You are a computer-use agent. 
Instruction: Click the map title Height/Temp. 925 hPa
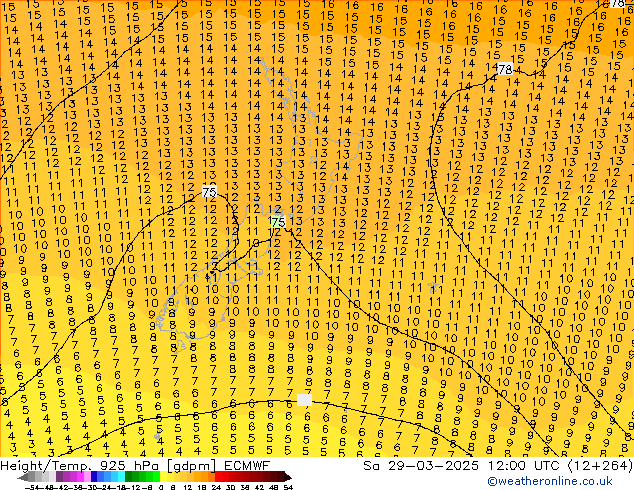coord(81,465)
